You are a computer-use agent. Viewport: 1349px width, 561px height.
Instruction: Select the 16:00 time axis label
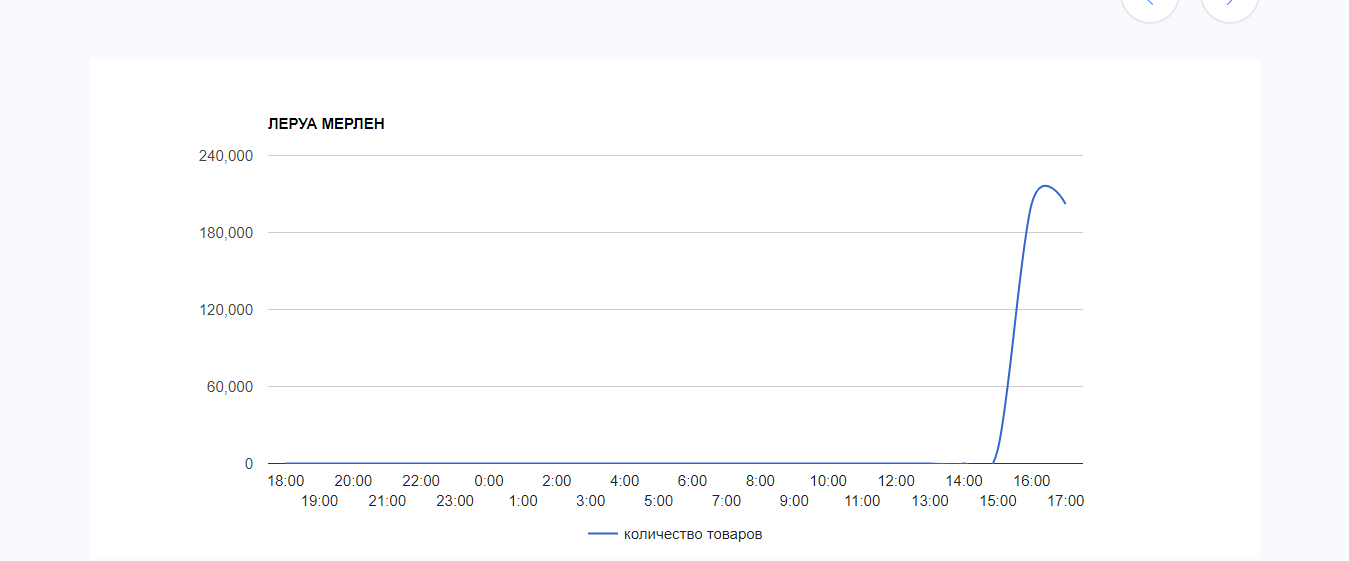pyautogui.click(x=1032, y=481)
